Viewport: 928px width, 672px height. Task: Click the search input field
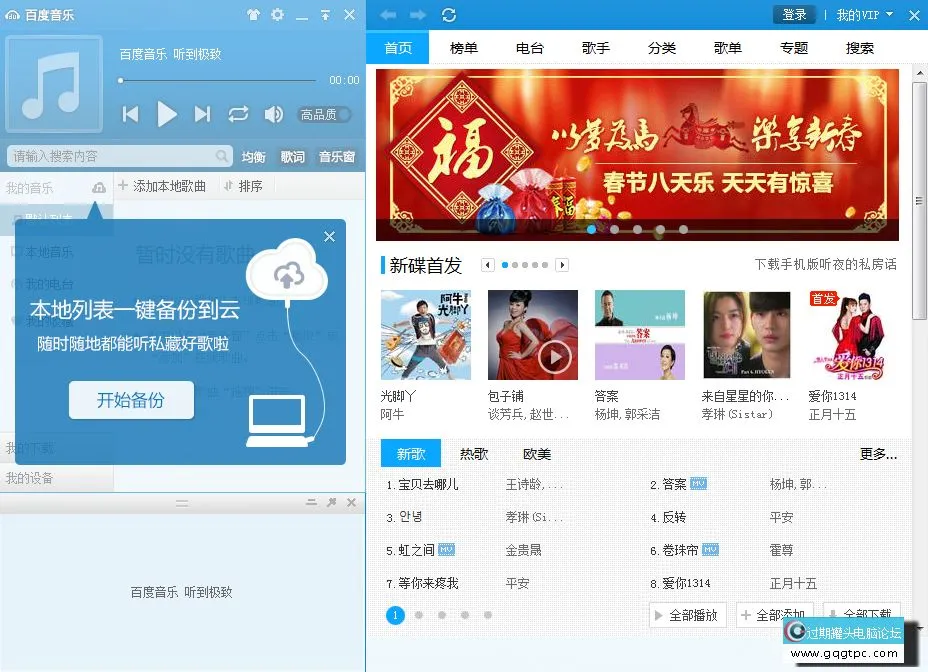pos(110,156)
